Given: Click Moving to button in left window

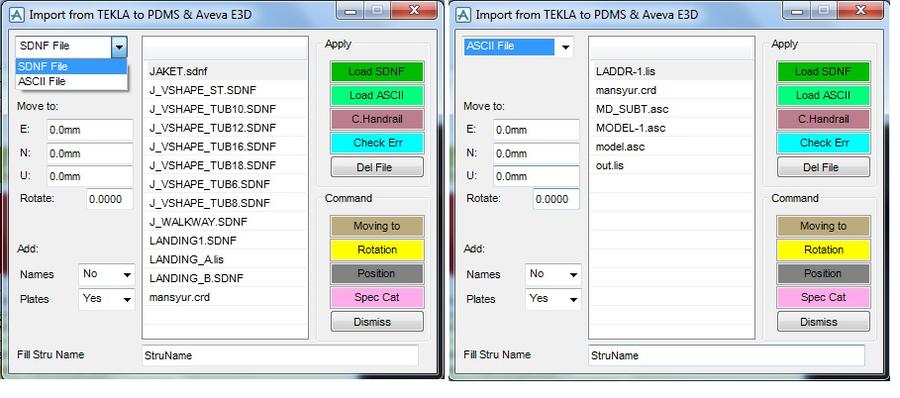Looking at the screenshot, I should 377,226.
